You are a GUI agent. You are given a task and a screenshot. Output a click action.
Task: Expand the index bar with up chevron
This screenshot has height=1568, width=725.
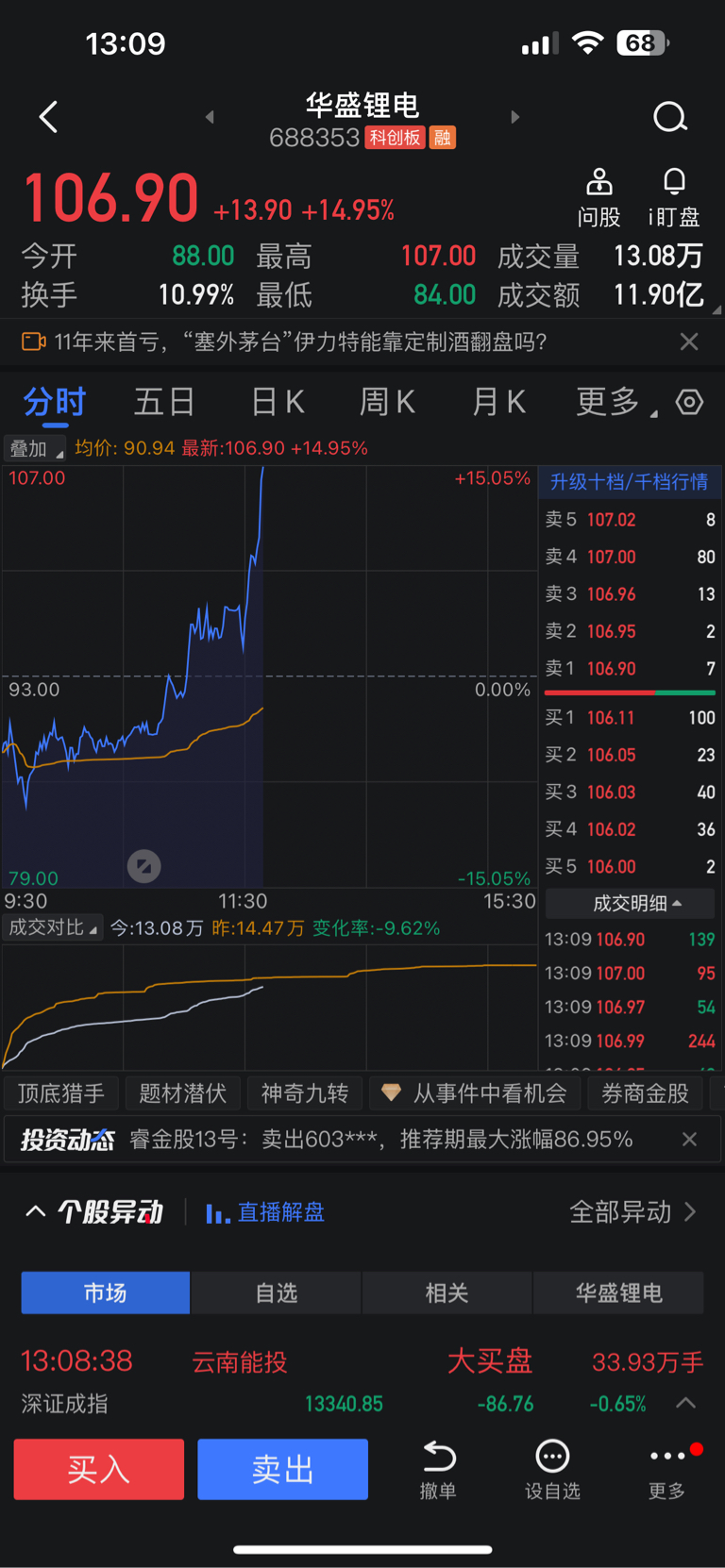pos(686,1404)
